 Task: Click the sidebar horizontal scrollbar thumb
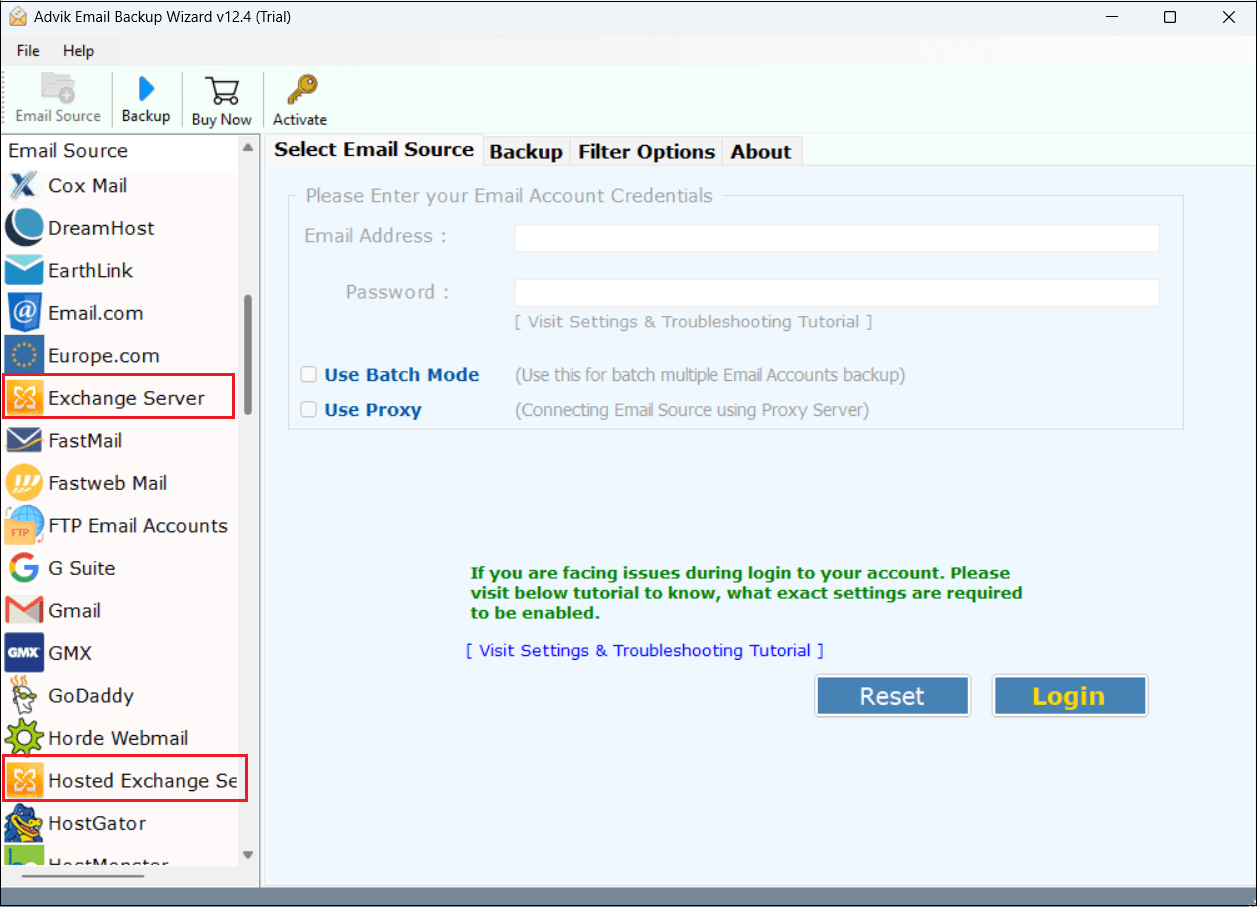83,877
